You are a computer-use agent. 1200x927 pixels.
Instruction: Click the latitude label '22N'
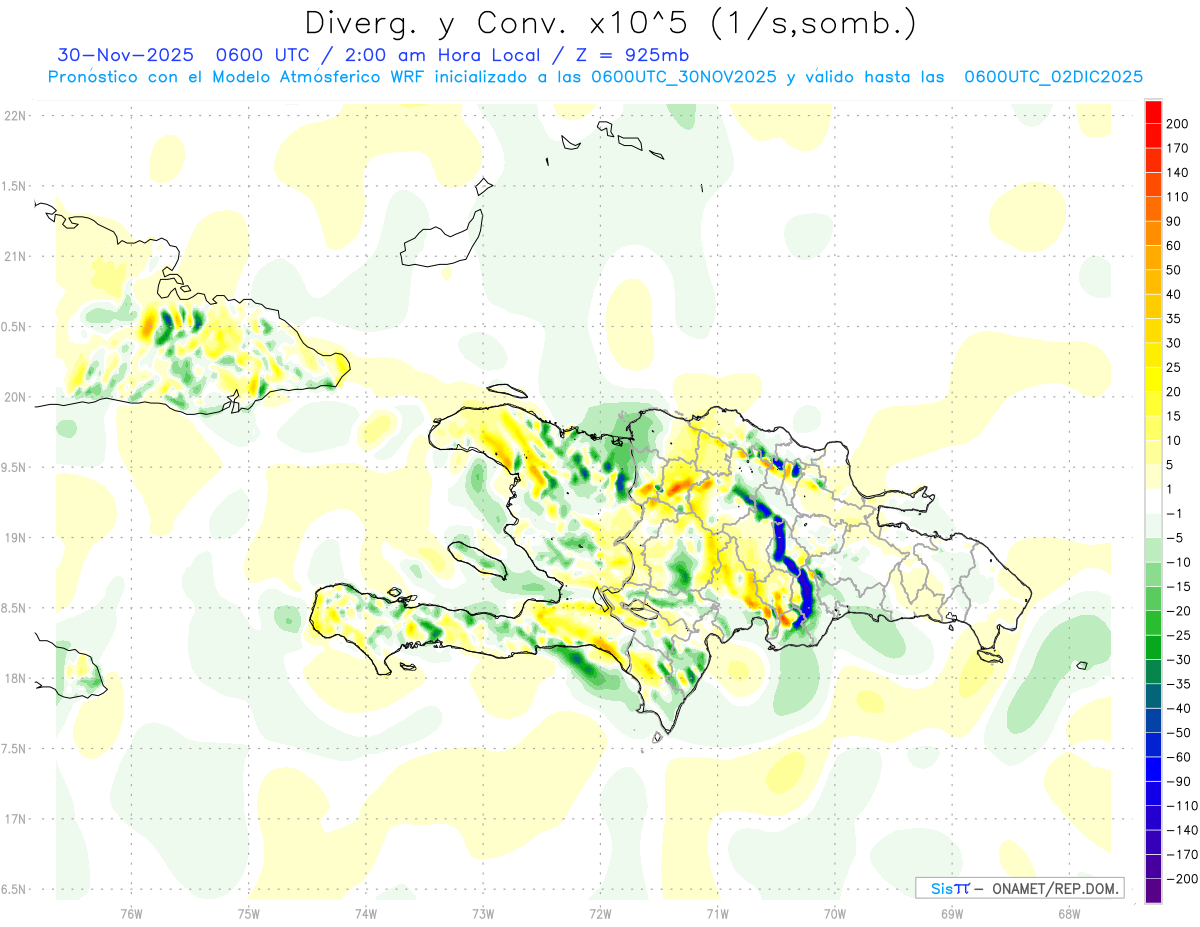[13, 116]
